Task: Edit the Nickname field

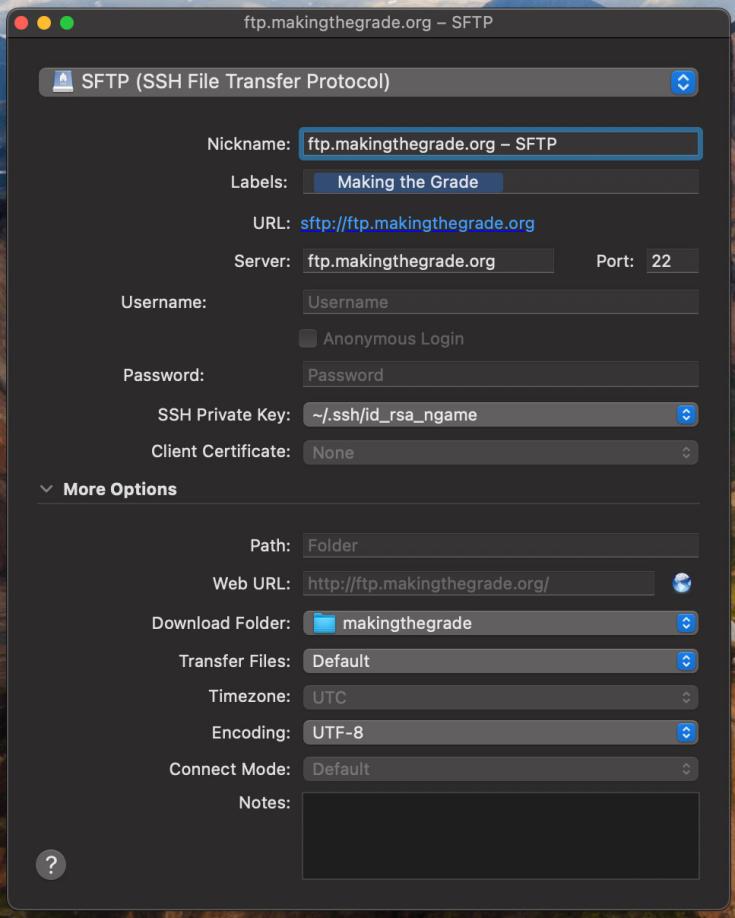Action: click(501, 144)
